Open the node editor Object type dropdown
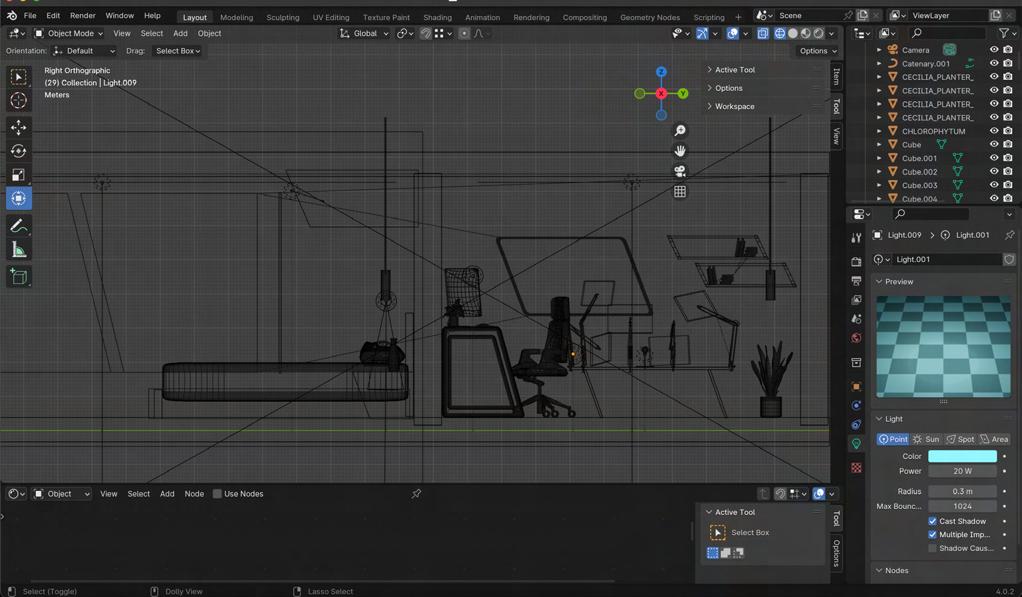 pyautogui.click(x=62, y=494)
